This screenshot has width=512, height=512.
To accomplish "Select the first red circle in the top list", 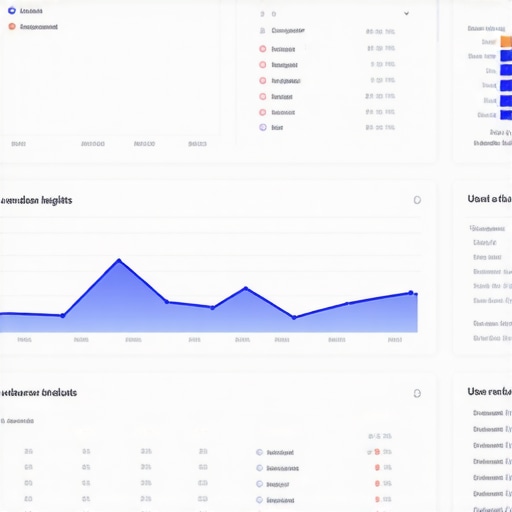I will click(x=263, y=49).
